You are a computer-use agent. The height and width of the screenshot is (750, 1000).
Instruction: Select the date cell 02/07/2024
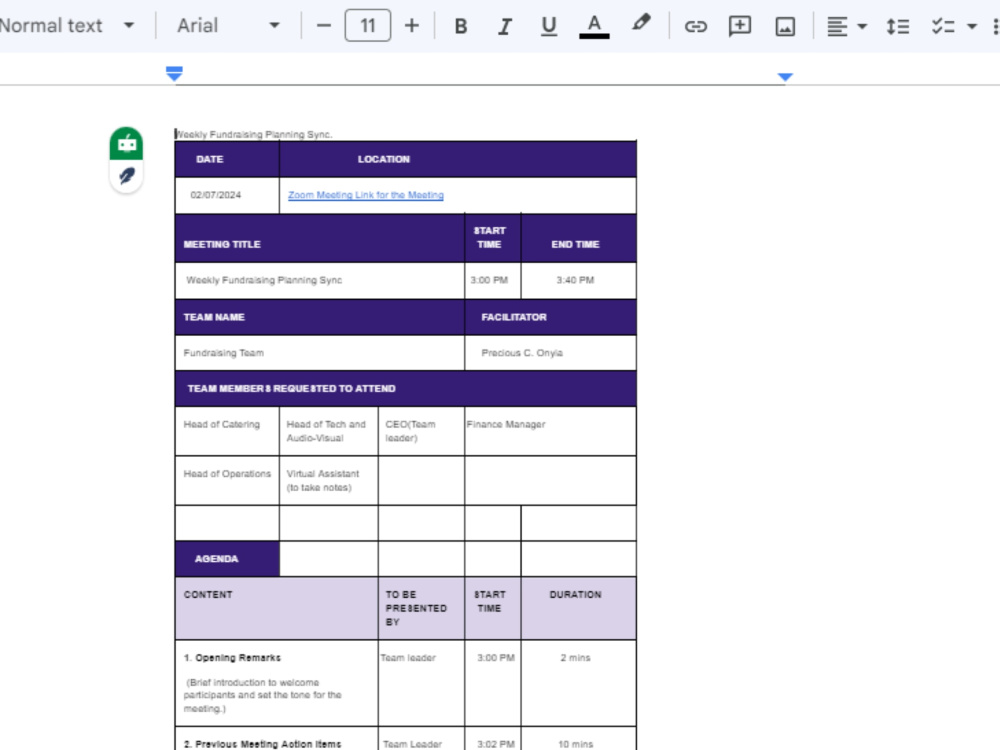pos(227,195)
